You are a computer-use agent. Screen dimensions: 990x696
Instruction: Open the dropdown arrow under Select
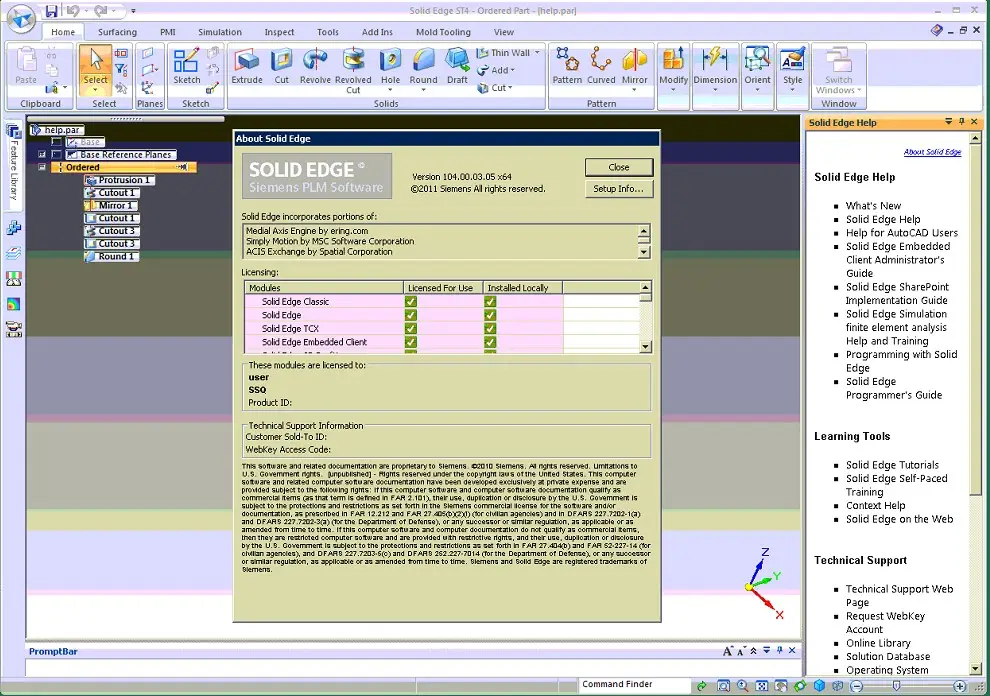click(96, 90)
